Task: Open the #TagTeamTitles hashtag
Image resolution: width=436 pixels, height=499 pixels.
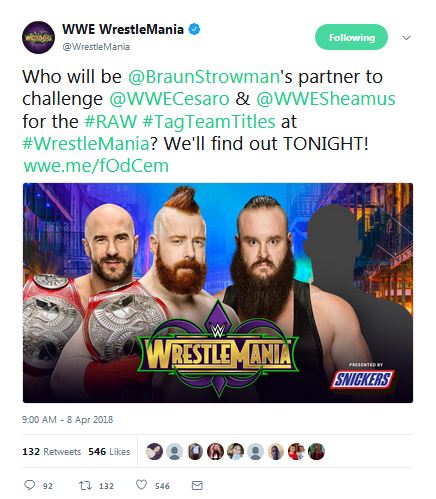Action: pyautogui.click(x=209, y=121)
